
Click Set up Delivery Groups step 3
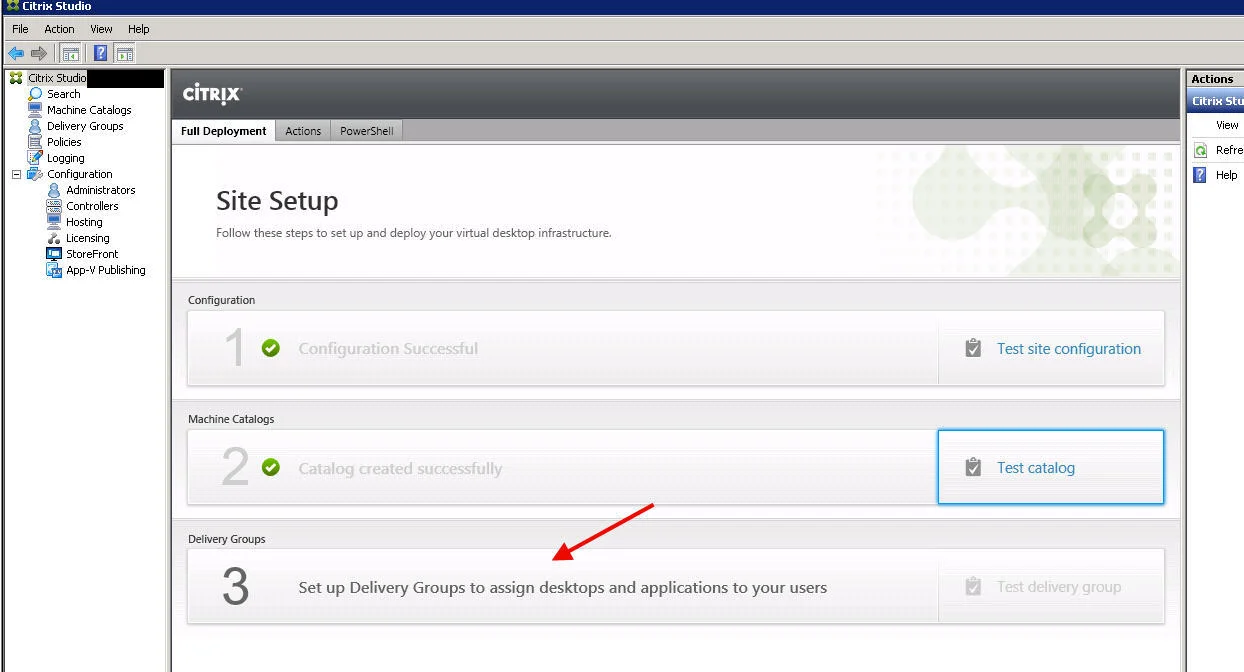coord(562,587)
